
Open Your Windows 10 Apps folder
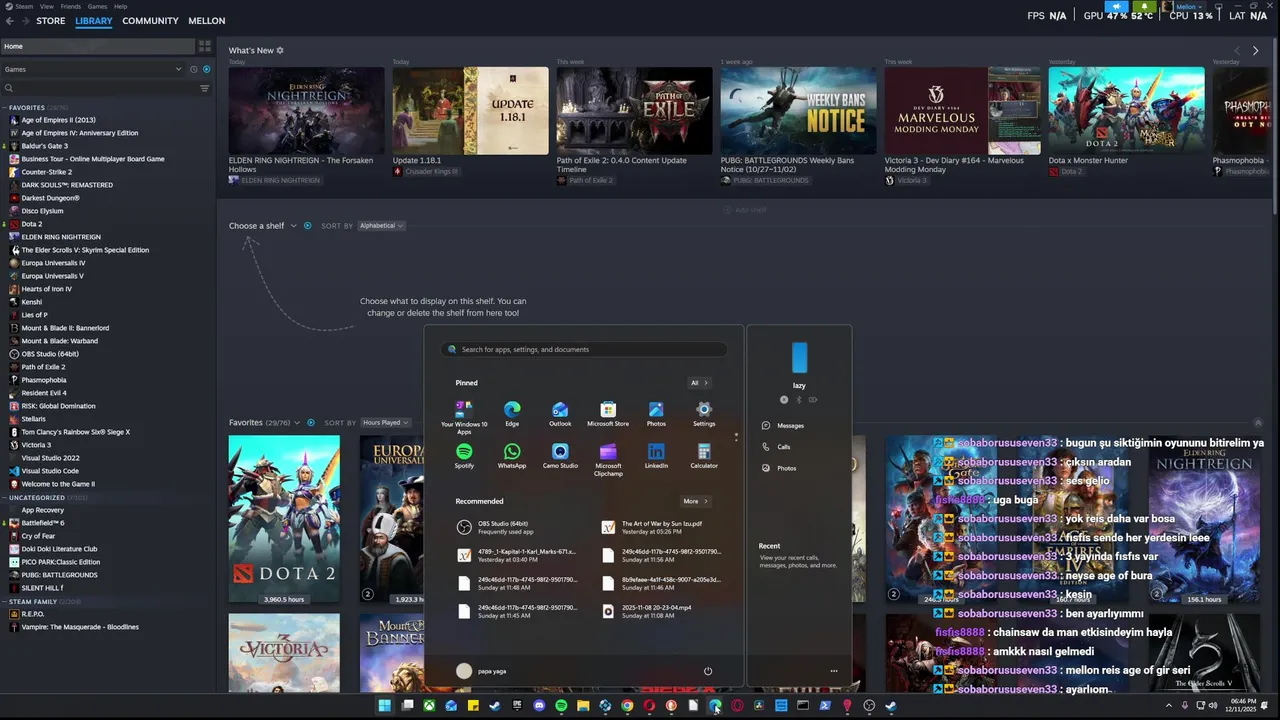[x=464, y=417]
